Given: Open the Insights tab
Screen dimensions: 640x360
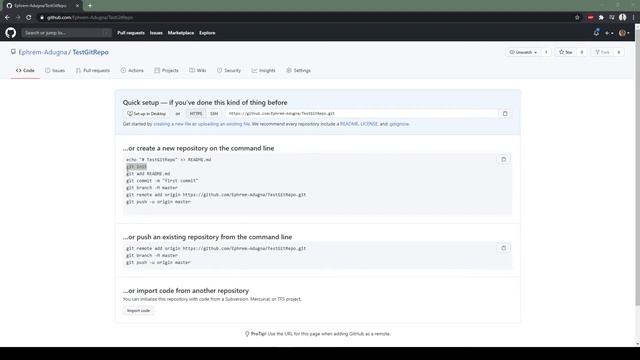Looking at the screenshot, I should tap(264, 71).
